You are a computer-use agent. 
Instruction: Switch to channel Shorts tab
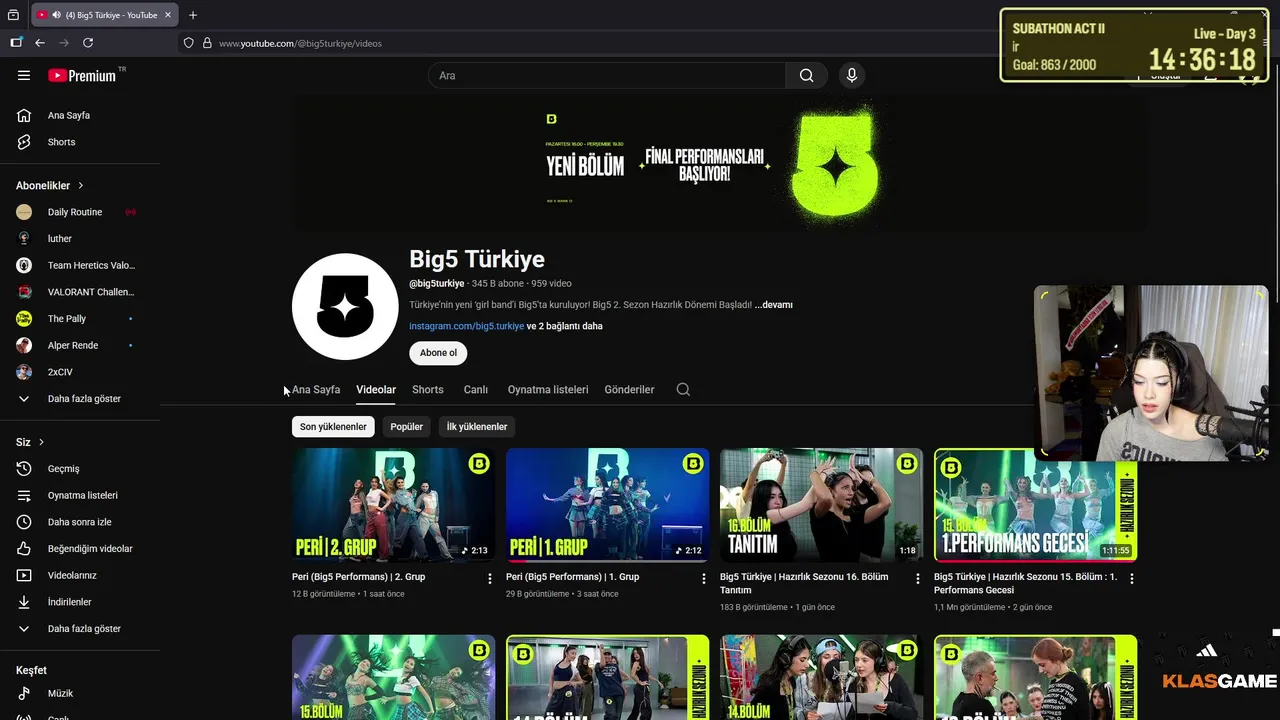[427, 390]
